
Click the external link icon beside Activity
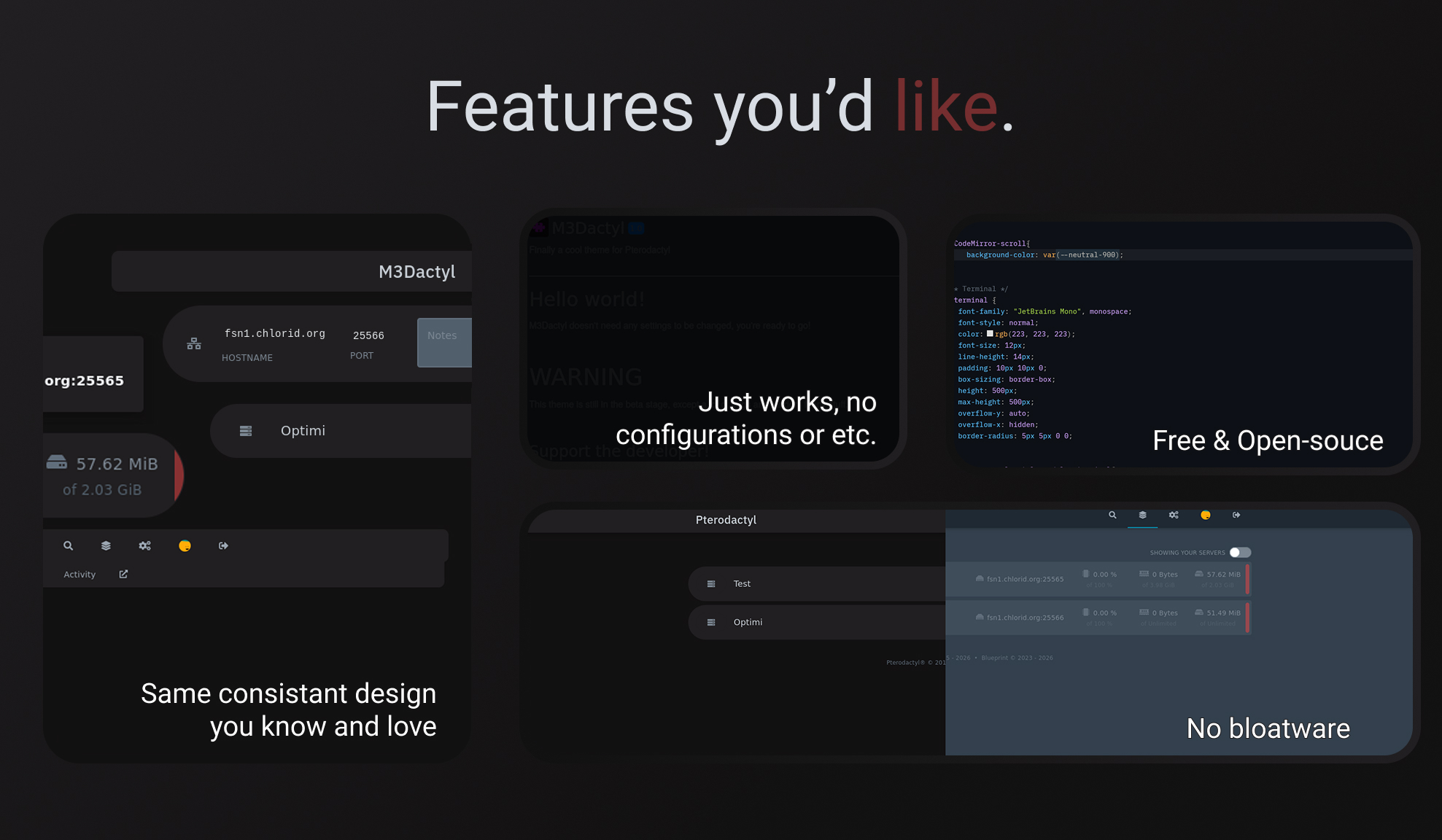click(x=123, y=574)
